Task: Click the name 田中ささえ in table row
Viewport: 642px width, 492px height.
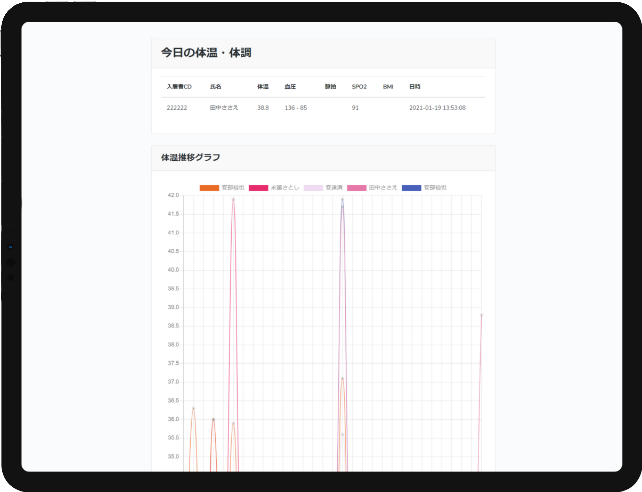Action: pos(223,107)
